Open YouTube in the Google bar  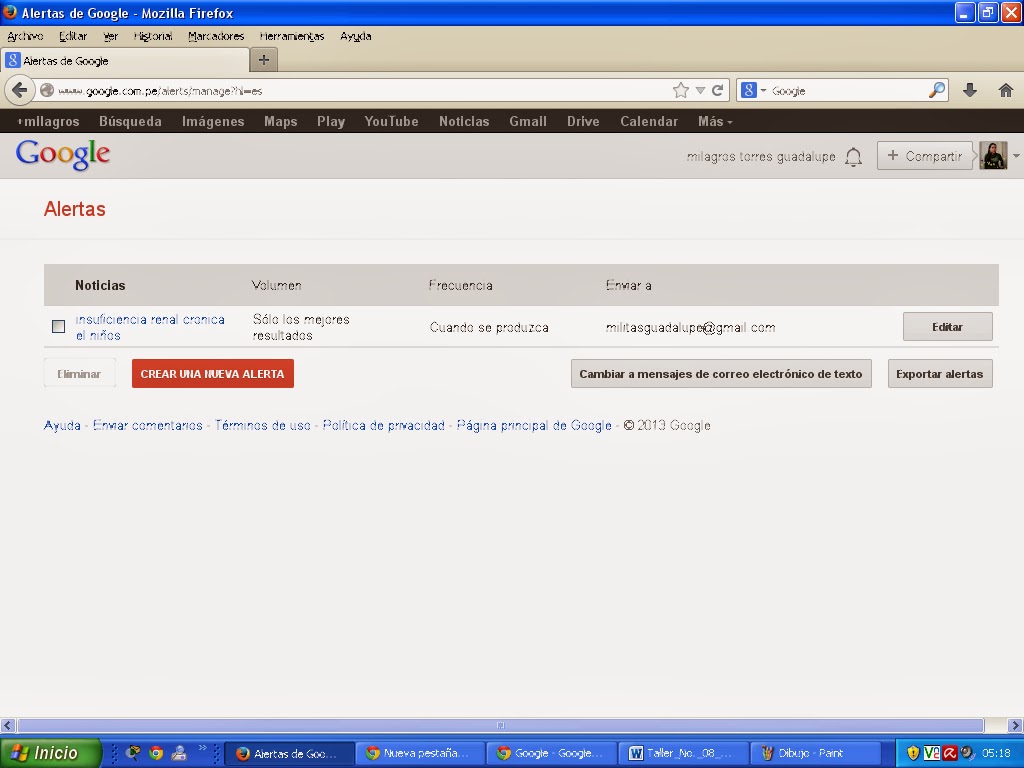391,121
